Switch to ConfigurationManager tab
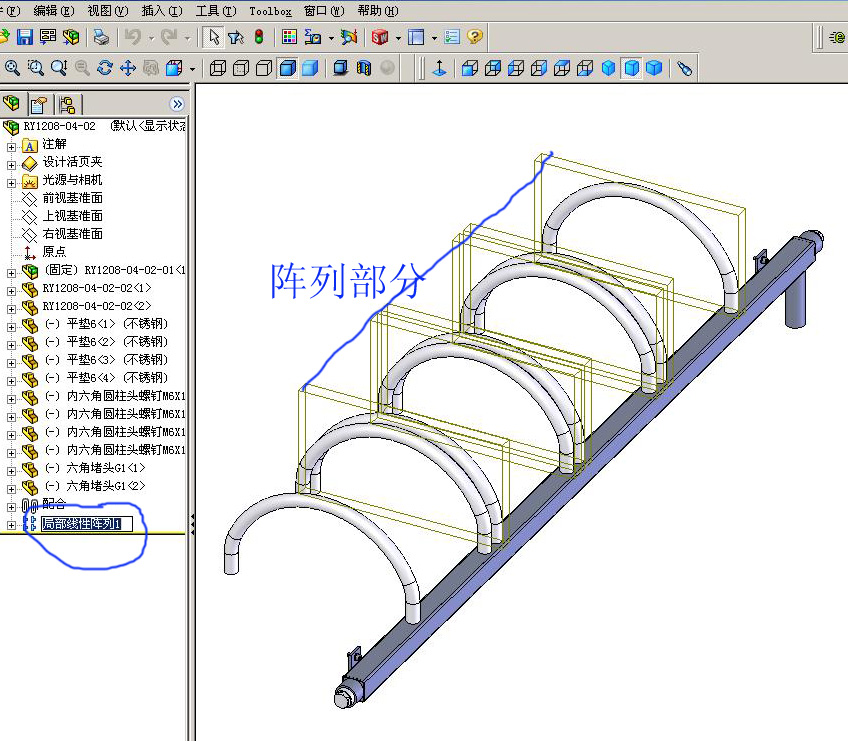This screenshot has height=741, width=848. coord(68,104)
